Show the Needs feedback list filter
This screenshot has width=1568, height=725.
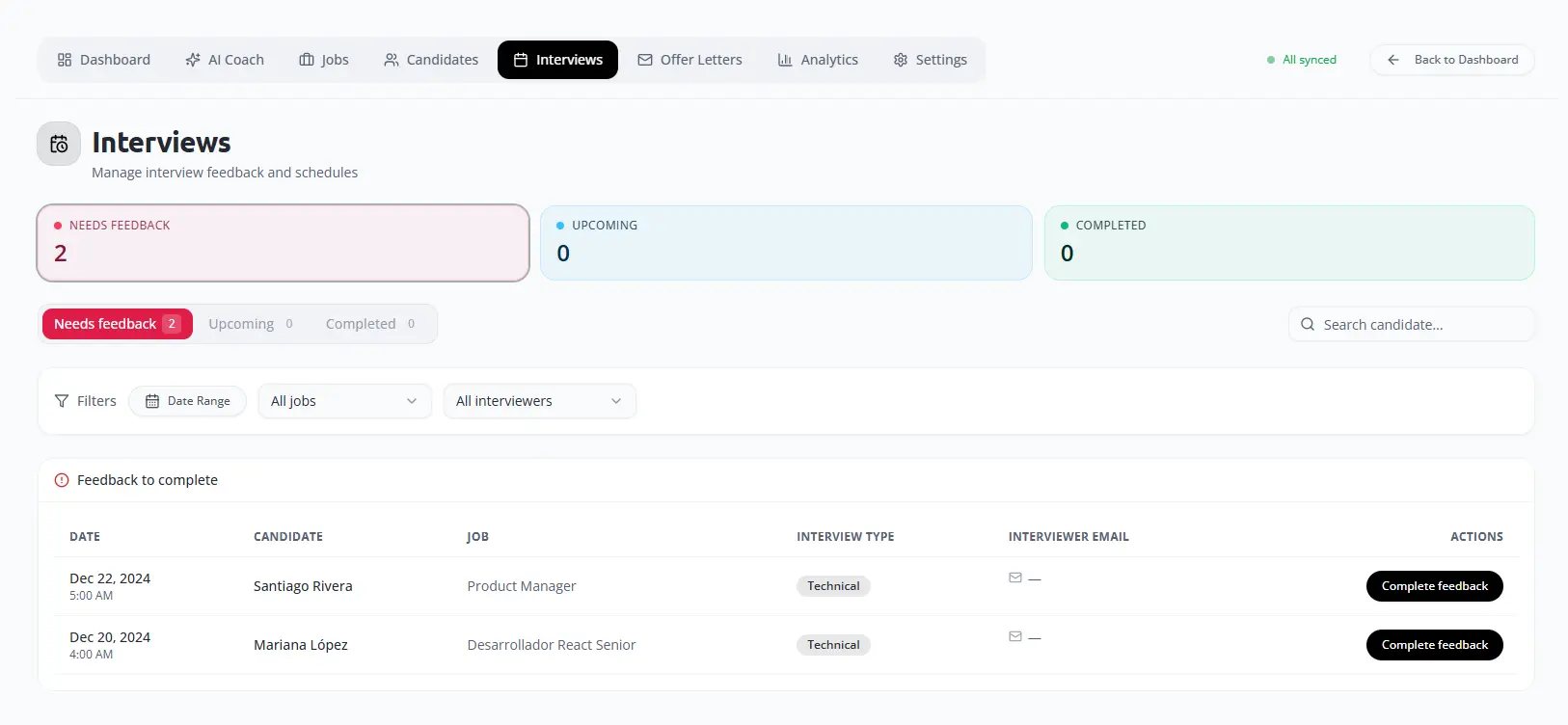[118, 324]
